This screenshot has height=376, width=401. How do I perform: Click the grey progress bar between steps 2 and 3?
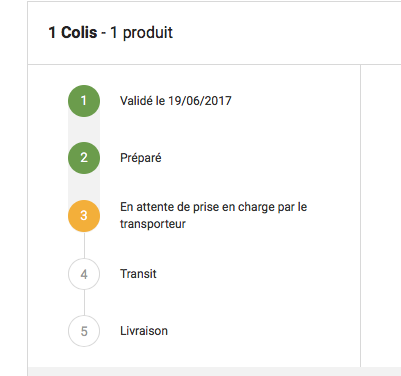84,187
